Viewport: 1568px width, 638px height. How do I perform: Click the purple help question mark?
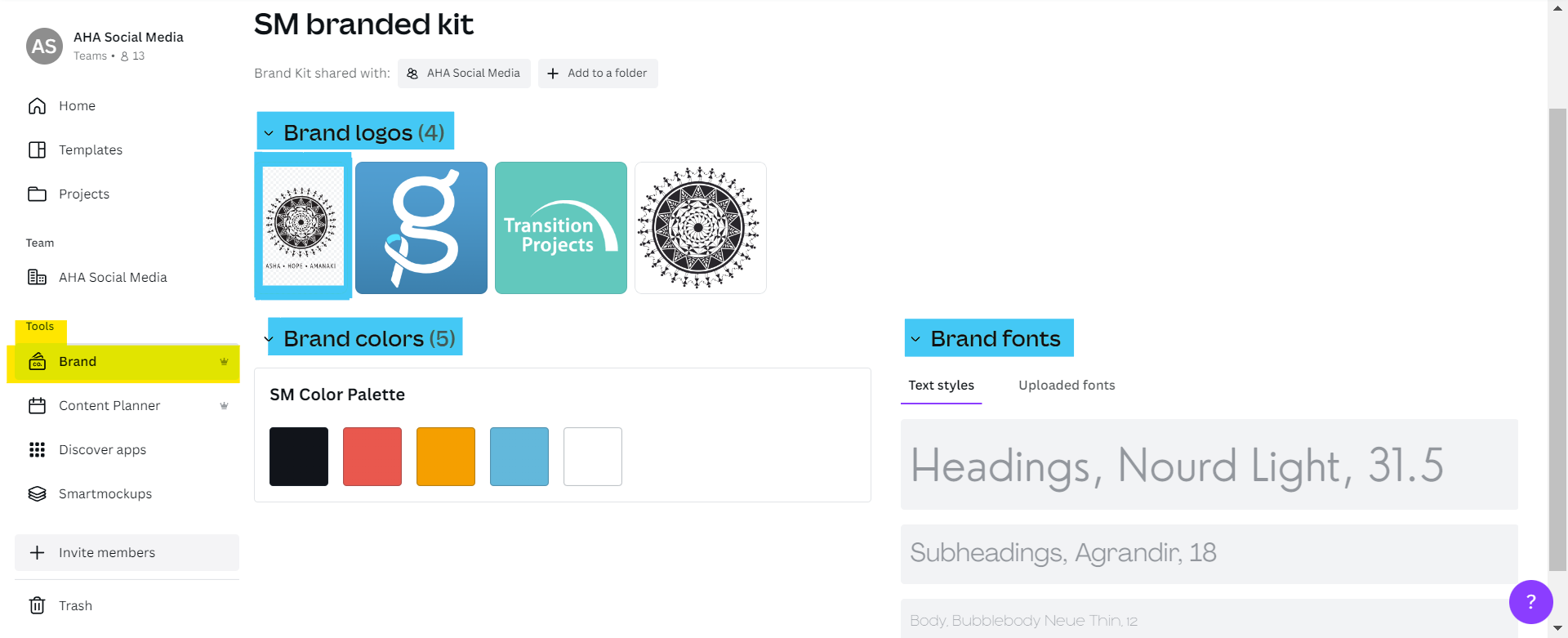coord(1530,602)
